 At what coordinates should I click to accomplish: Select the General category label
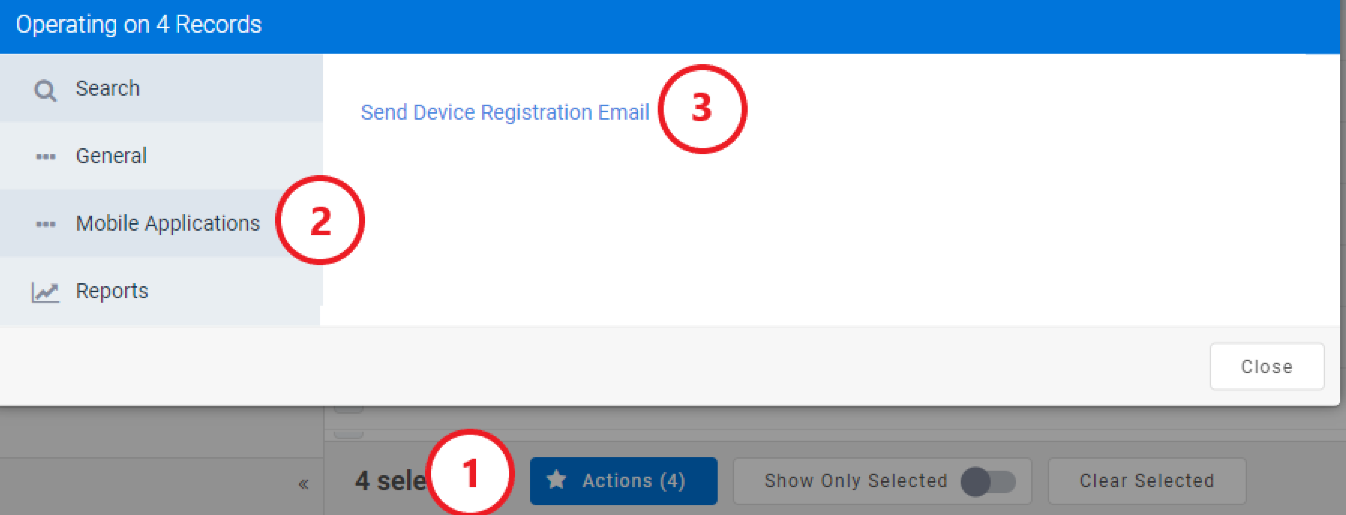click(x=111, y=156)
